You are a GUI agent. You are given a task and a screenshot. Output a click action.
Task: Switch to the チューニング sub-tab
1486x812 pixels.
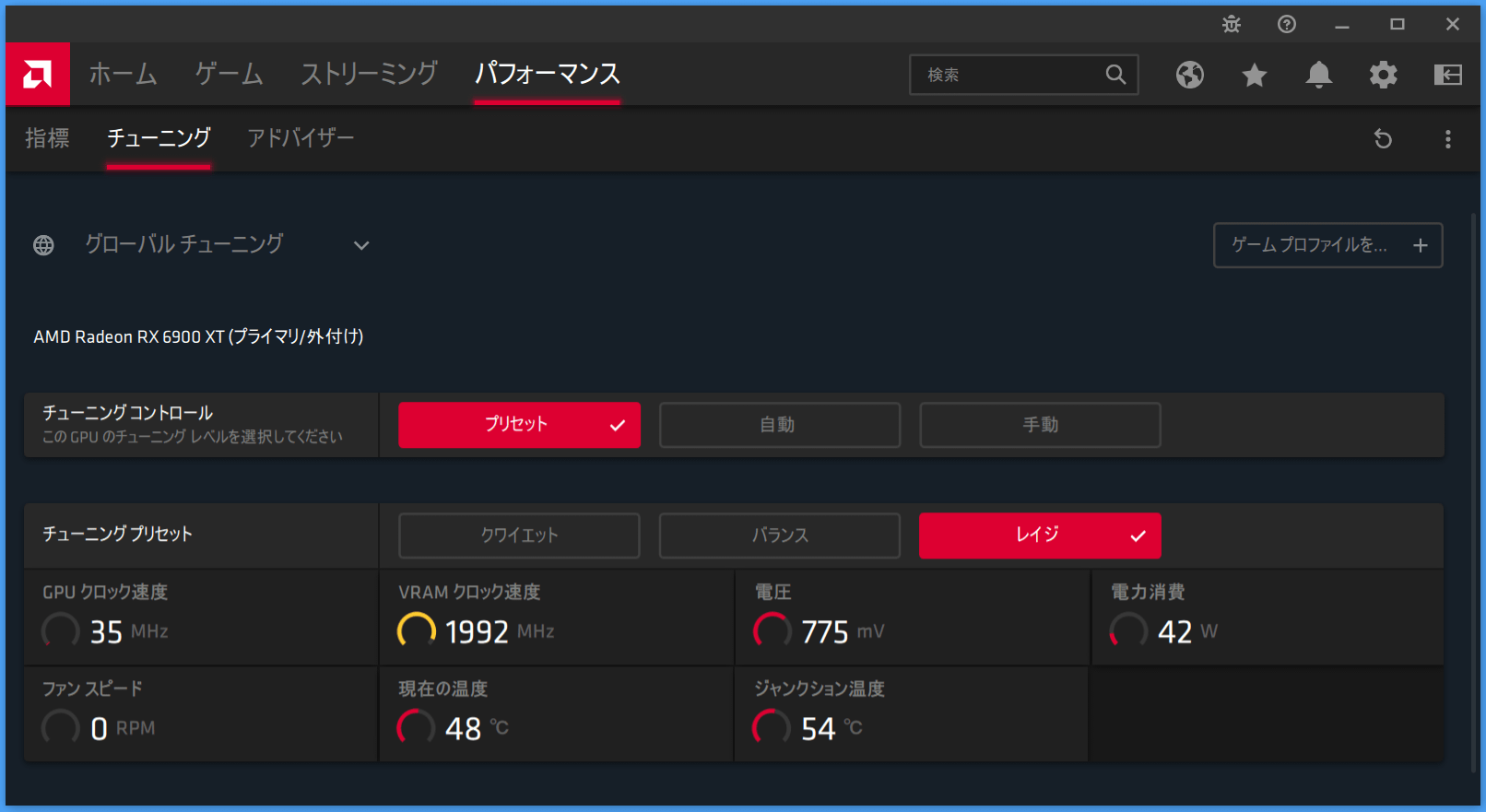(x=159, y=138)
